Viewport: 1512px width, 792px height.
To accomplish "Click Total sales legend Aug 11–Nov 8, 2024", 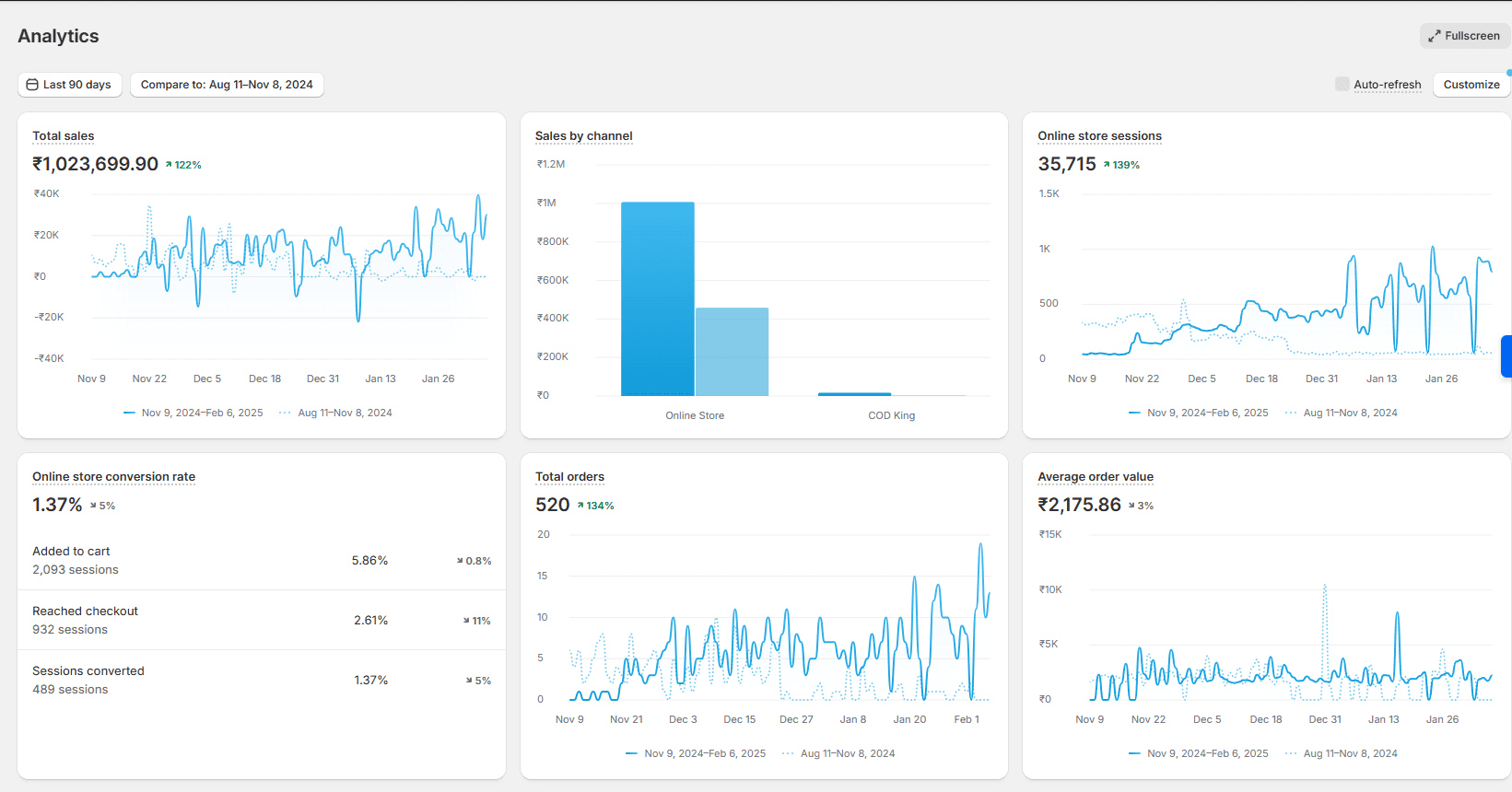I will click(336, 413).
